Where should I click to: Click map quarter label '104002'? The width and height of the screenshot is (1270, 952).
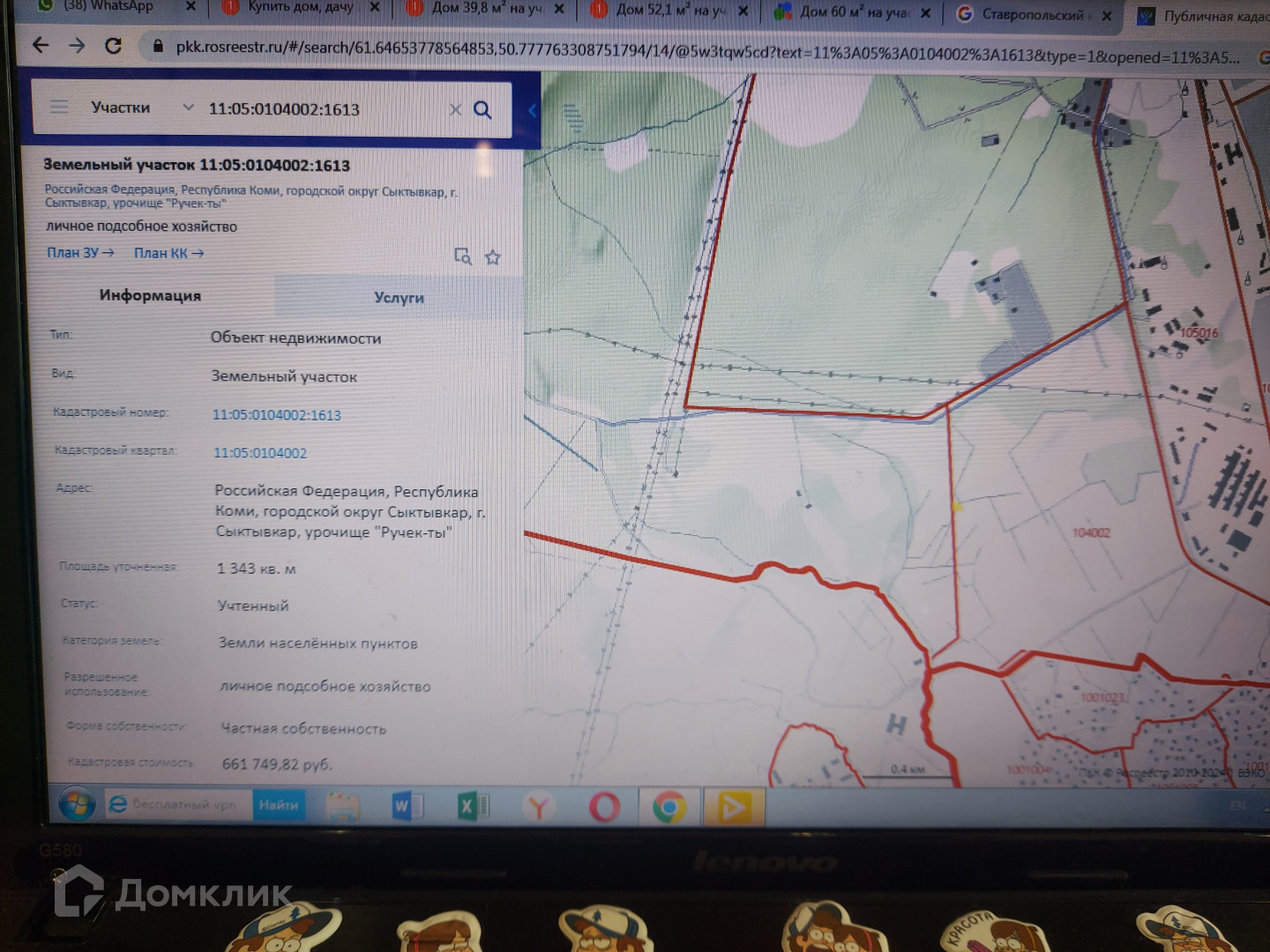pos(1091,532)
